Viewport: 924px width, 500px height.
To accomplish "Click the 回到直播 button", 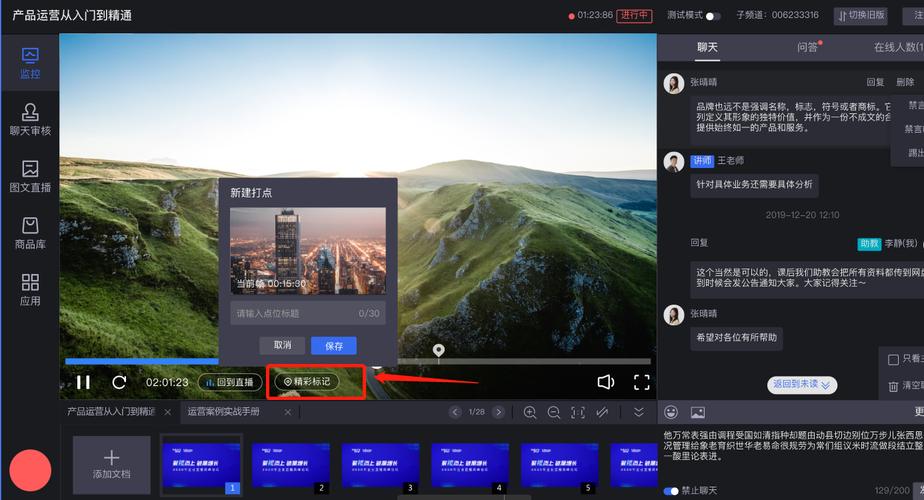I will 230,382.
